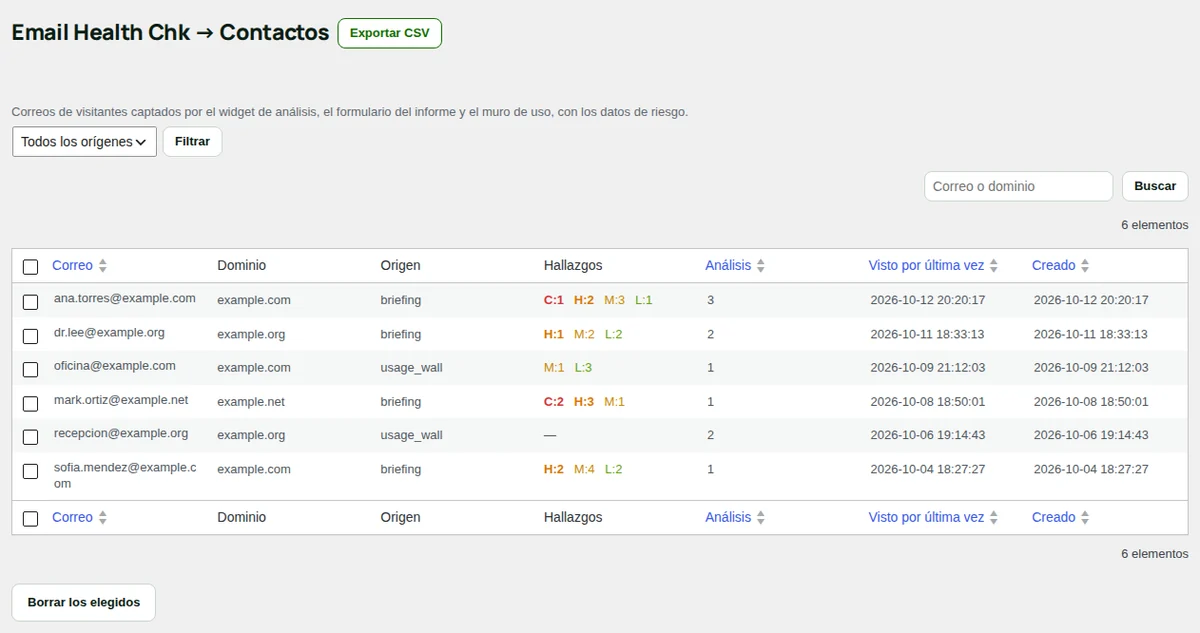Viewport: 1200px width, 633px height.
Task: Click H:3 finding in mark.ortiz row
Action: (x=584, y=402)
